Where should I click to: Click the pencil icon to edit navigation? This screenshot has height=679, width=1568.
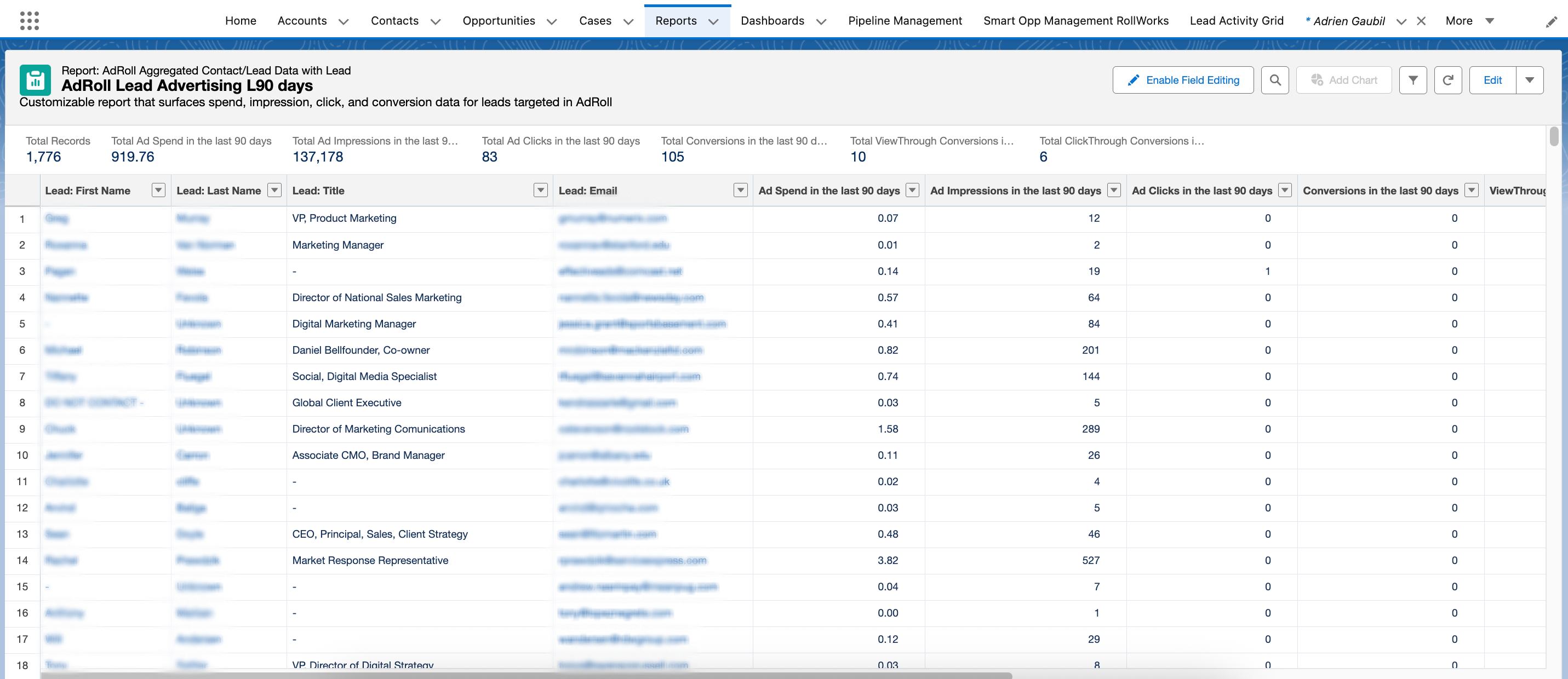coord(1551,22)
